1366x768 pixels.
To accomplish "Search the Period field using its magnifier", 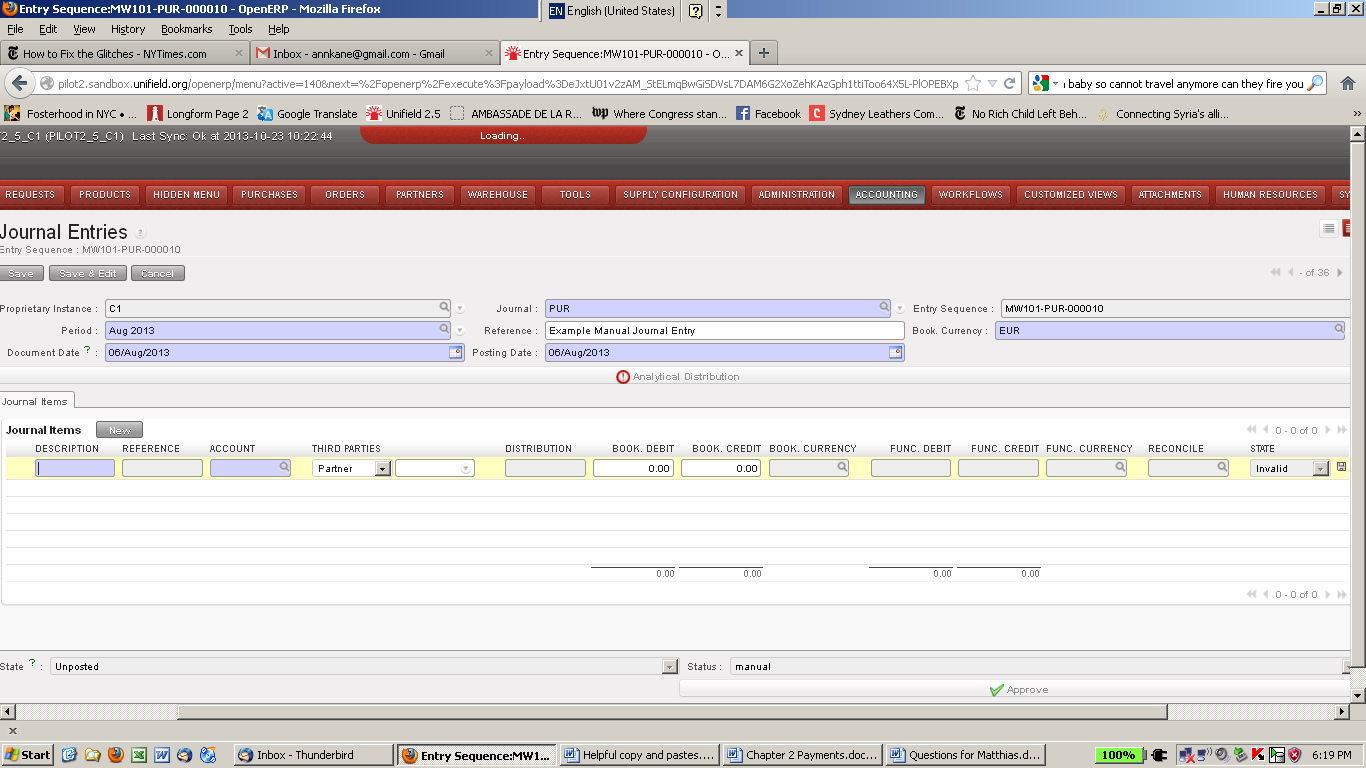I will click(x=444, y=329).
